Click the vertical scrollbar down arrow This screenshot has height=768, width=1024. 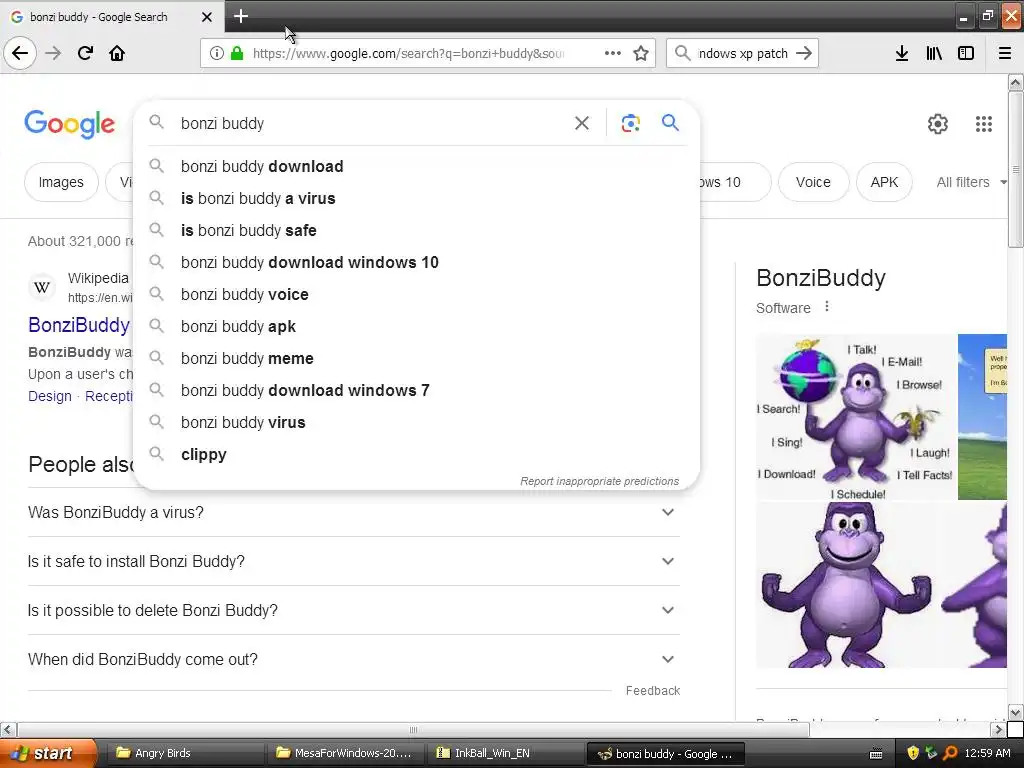tap(1016, 712)
